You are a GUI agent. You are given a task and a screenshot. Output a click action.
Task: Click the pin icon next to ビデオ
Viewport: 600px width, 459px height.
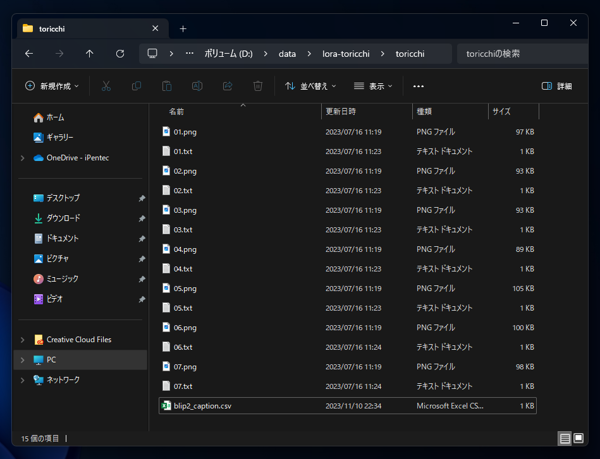coord(142,299)
